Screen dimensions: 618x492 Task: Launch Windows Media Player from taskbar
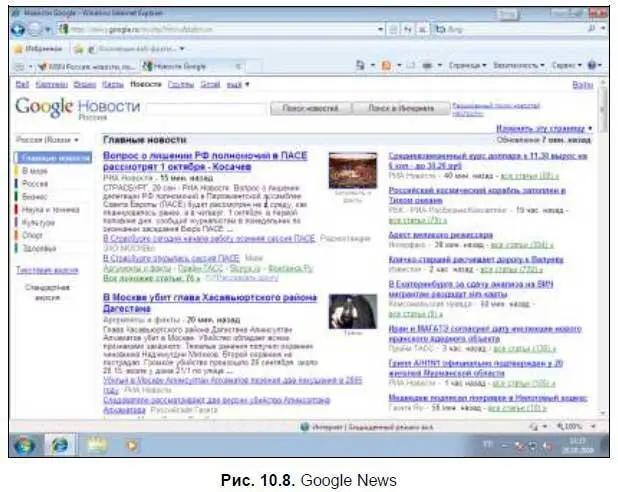(131, 445)
